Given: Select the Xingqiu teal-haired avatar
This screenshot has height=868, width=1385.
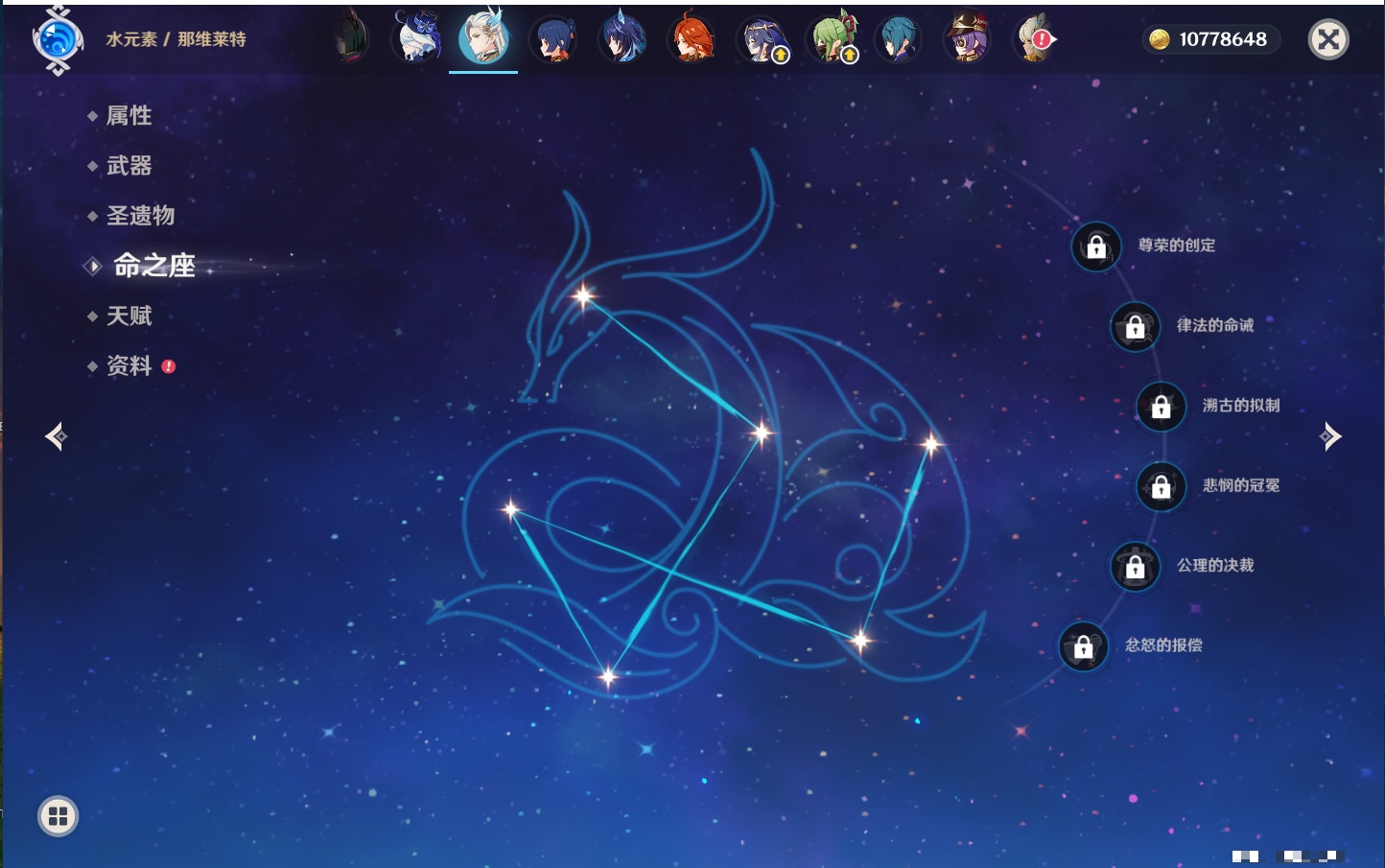Looking at the screenshot, I should tap(899, 40).
